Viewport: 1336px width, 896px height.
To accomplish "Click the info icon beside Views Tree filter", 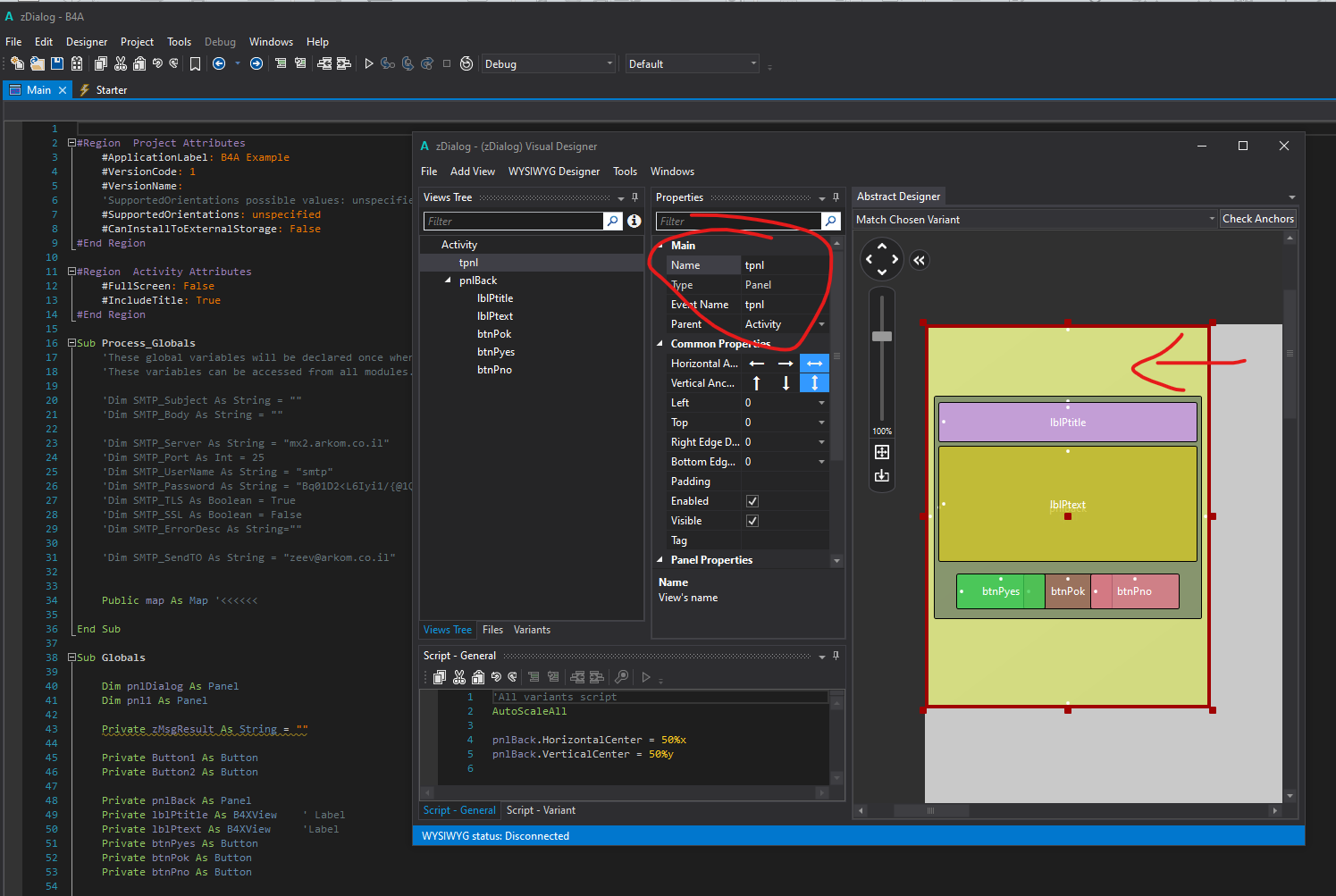I will click(634, 221).
